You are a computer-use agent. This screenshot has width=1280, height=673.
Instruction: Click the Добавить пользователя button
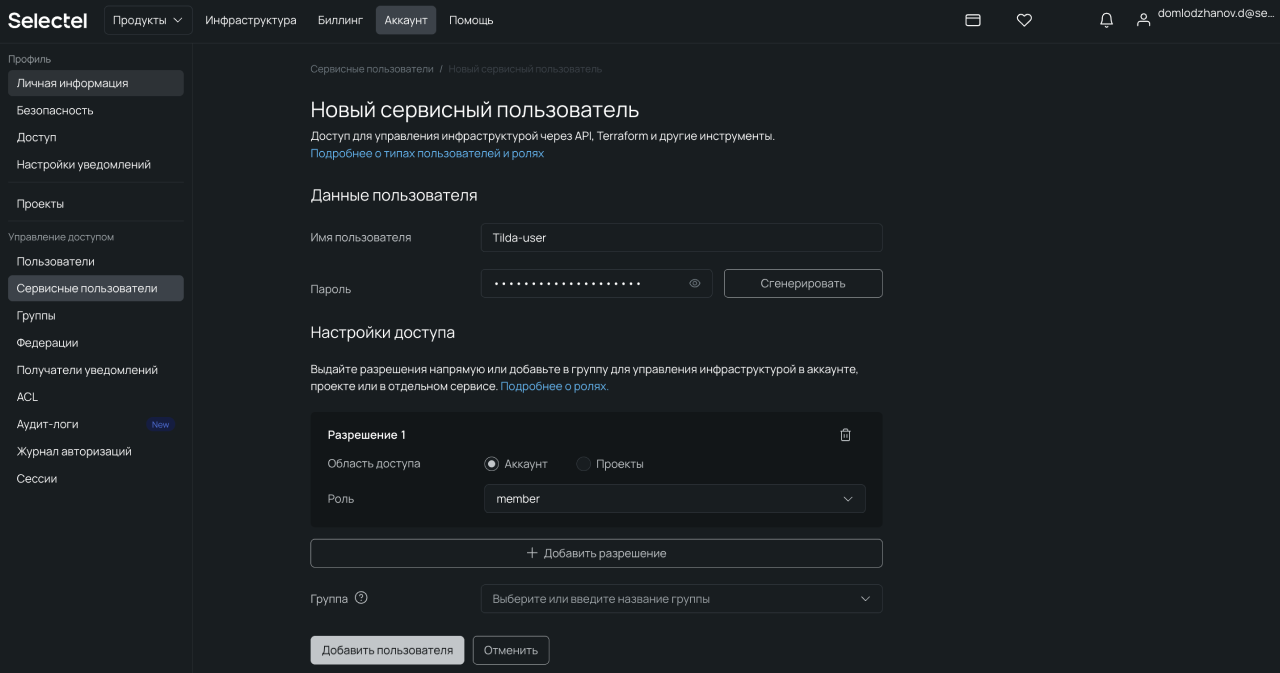pyautogui.click(x=387, y=649)
